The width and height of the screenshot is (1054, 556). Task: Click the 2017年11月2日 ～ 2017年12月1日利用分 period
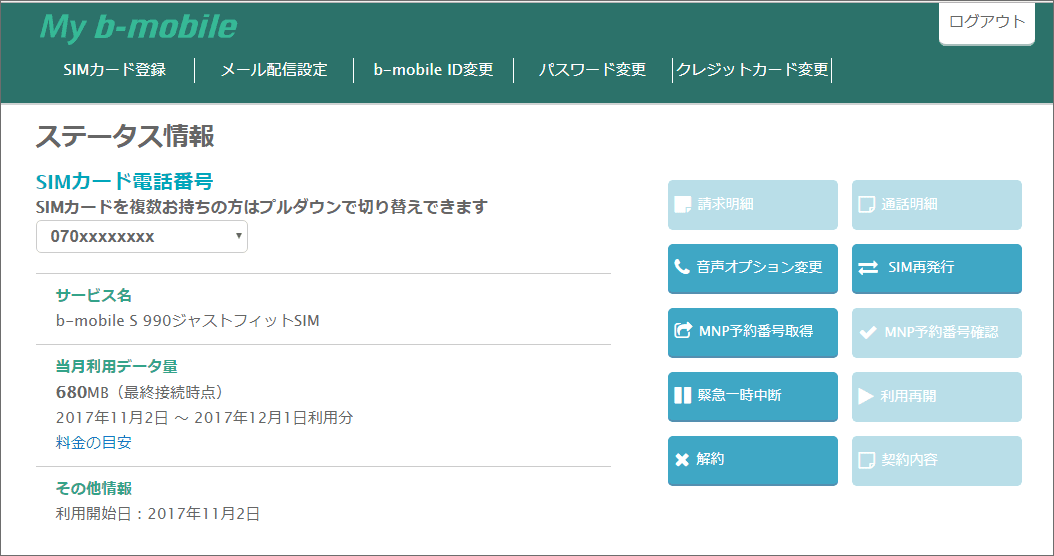pyautogui.click(x=204, y=418)
